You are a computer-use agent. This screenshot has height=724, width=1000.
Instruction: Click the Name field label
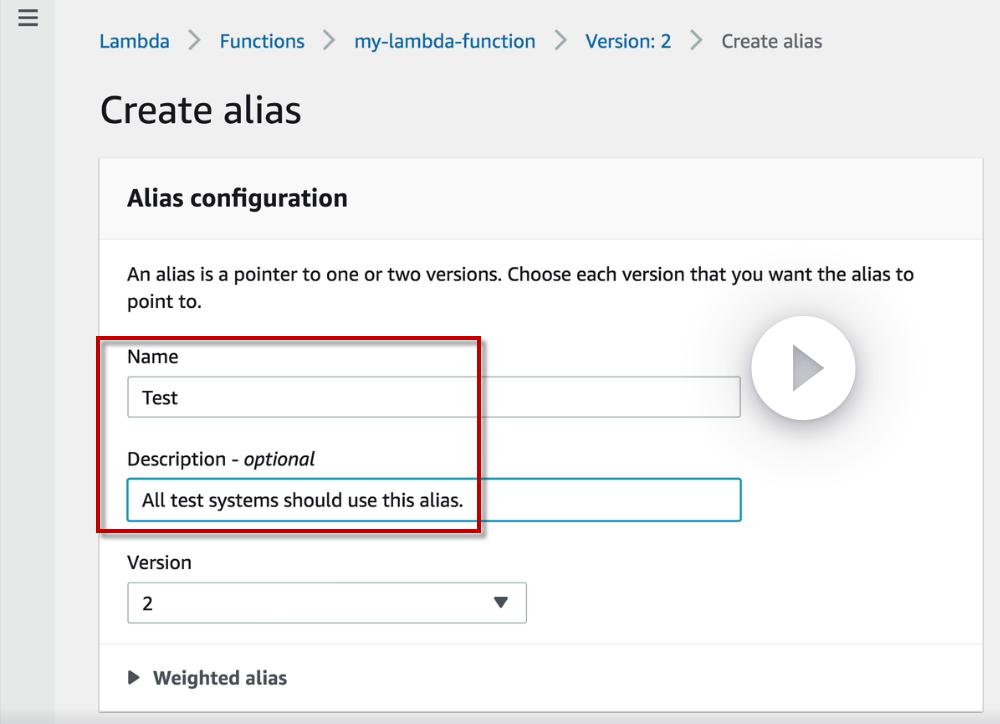[x=152, y=356]
